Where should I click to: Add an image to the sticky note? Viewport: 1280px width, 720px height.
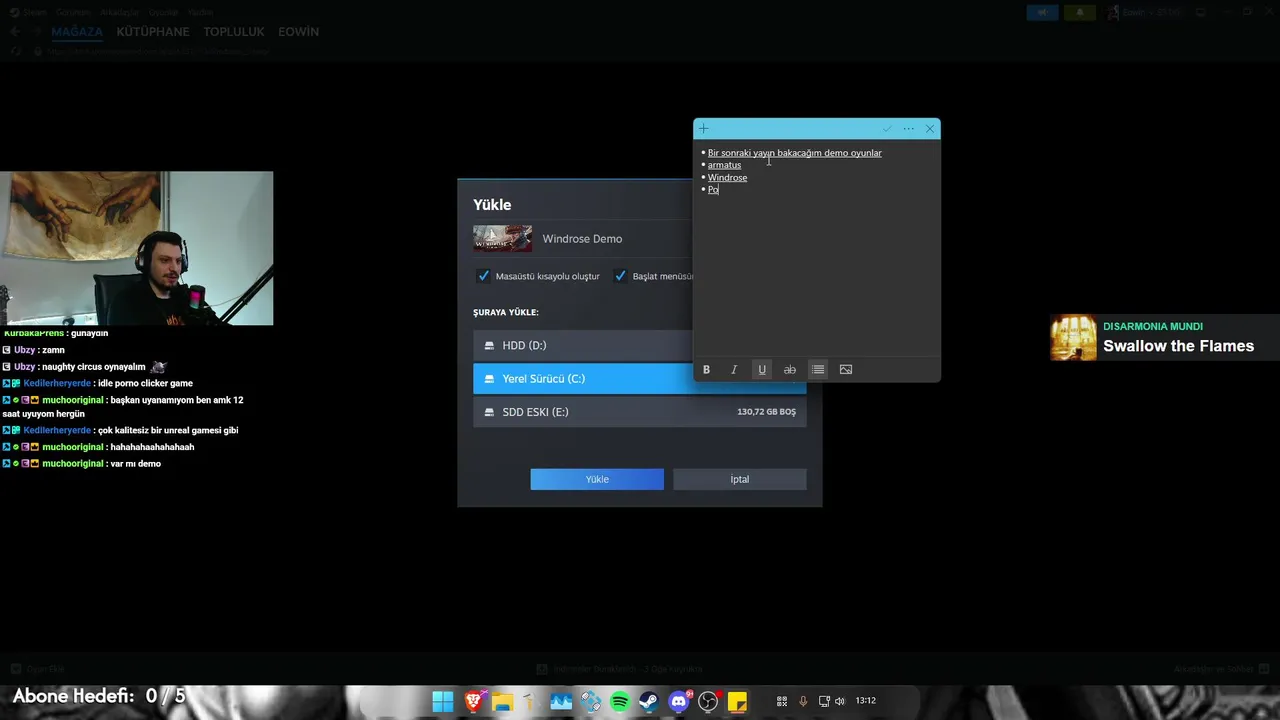846,370
